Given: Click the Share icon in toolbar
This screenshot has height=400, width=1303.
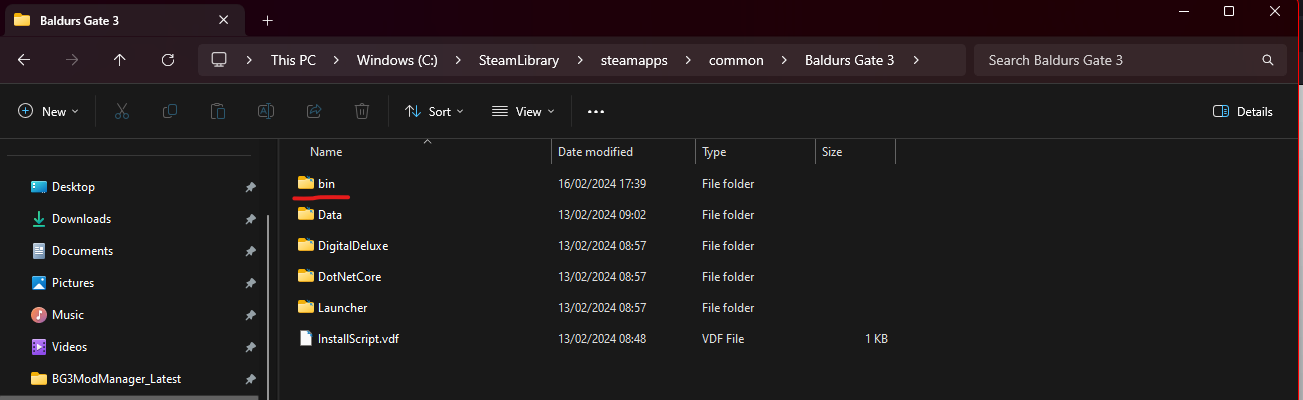Looking at the screenshot, I should tap(314, 112).
